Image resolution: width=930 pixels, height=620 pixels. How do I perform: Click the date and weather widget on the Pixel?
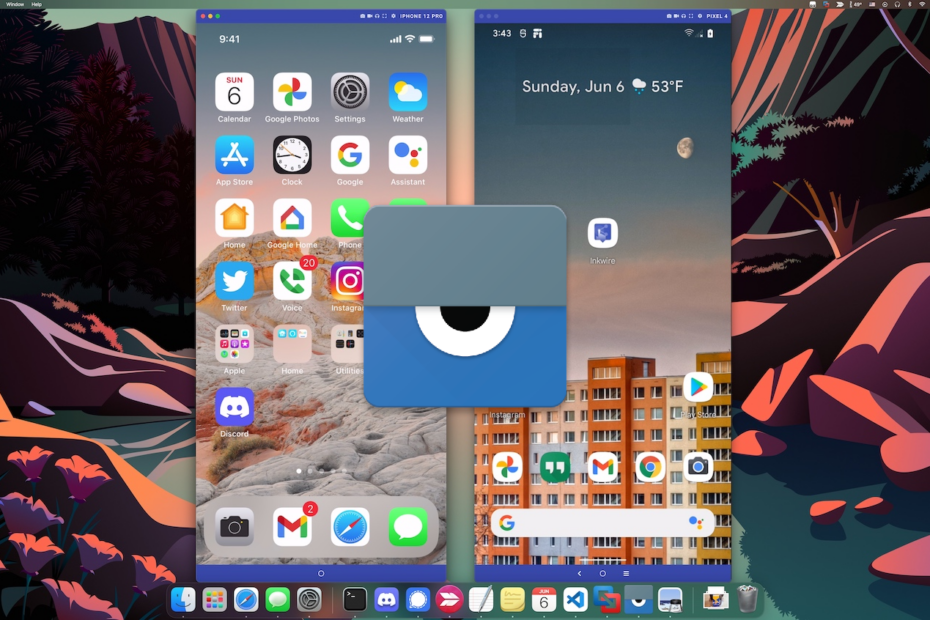(x=602, y=87)
